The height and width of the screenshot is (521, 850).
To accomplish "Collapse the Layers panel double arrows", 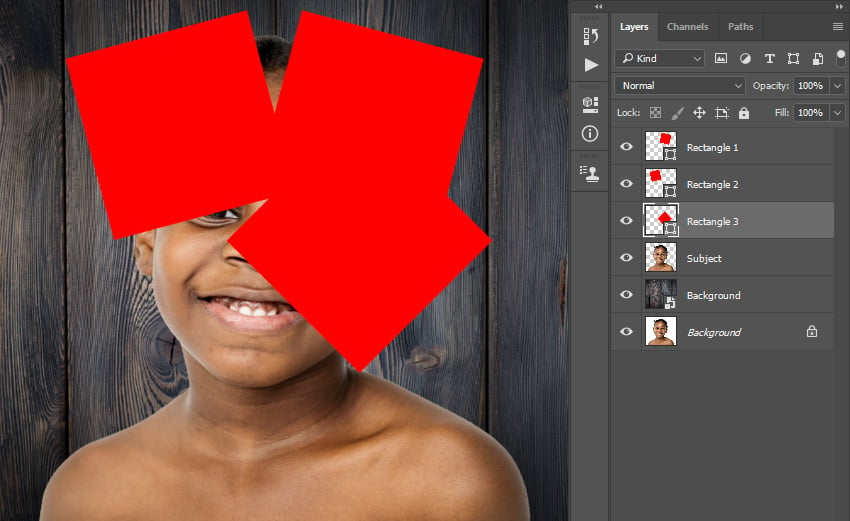I will [839, 7].
